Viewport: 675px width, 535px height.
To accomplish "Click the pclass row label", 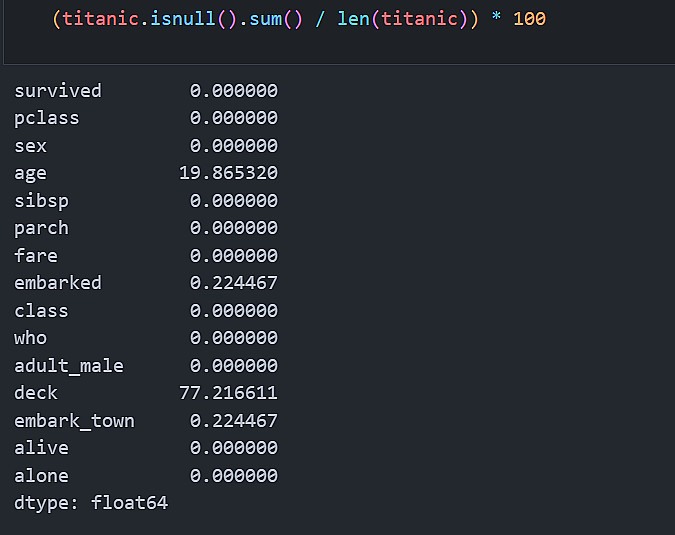I will (47, 118).
